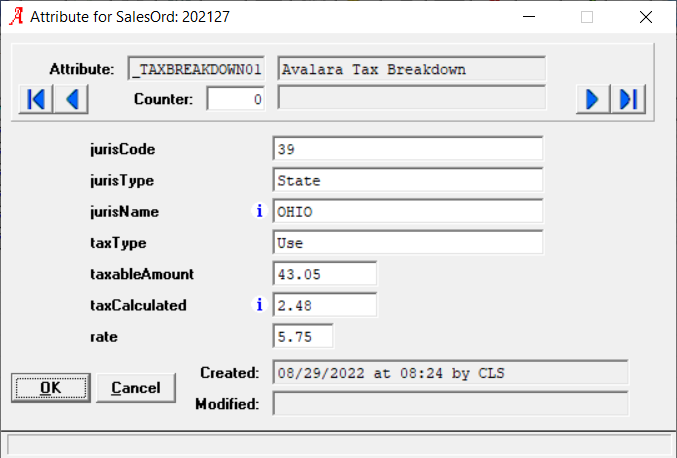Click the taxType field containing Use

click(x=408, y=243)
